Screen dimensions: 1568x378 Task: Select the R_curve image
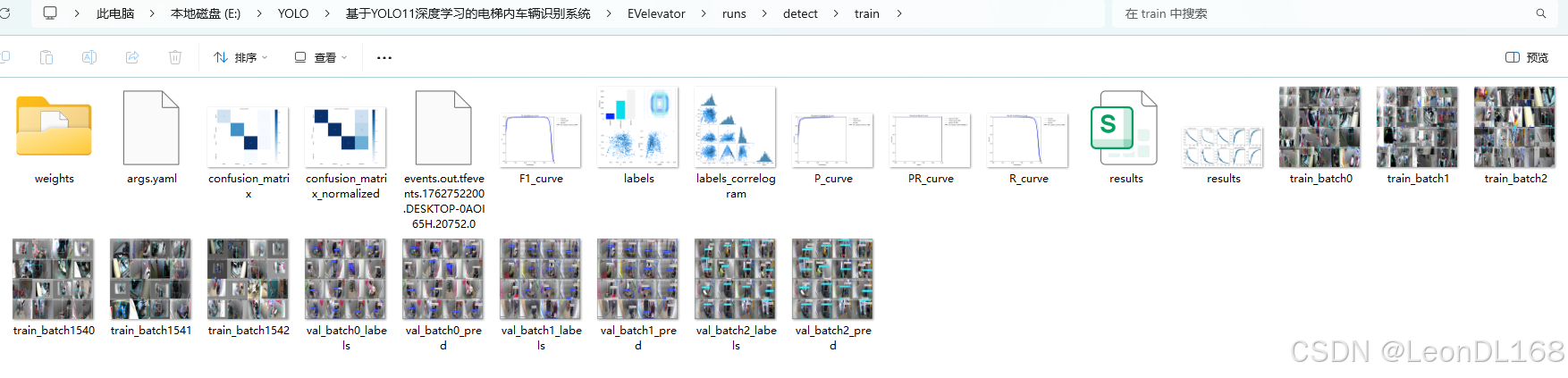click(x=1027, y=140)
